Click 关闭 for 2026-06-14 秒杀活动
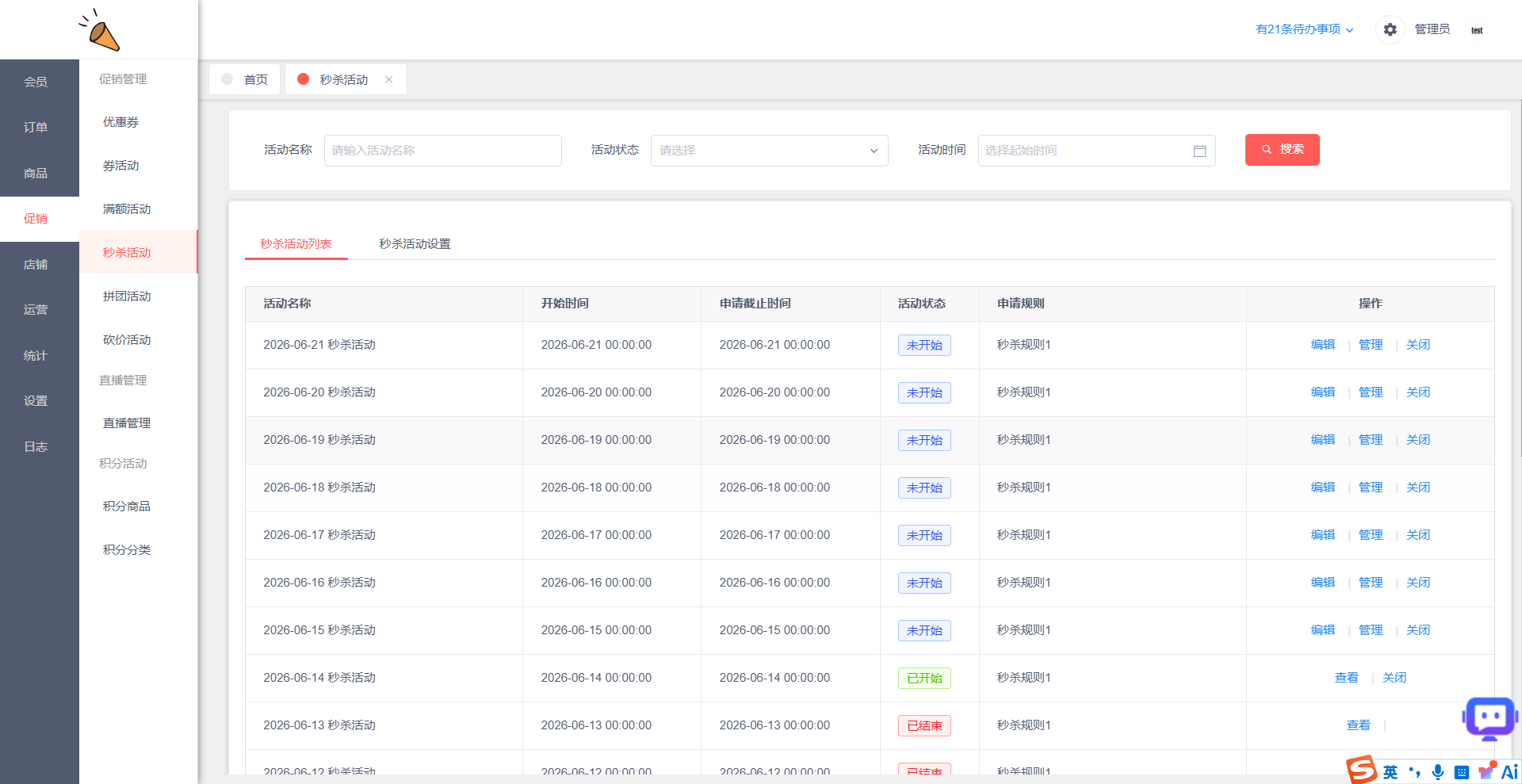1522x784 pixels. (x=1394, y=678)
